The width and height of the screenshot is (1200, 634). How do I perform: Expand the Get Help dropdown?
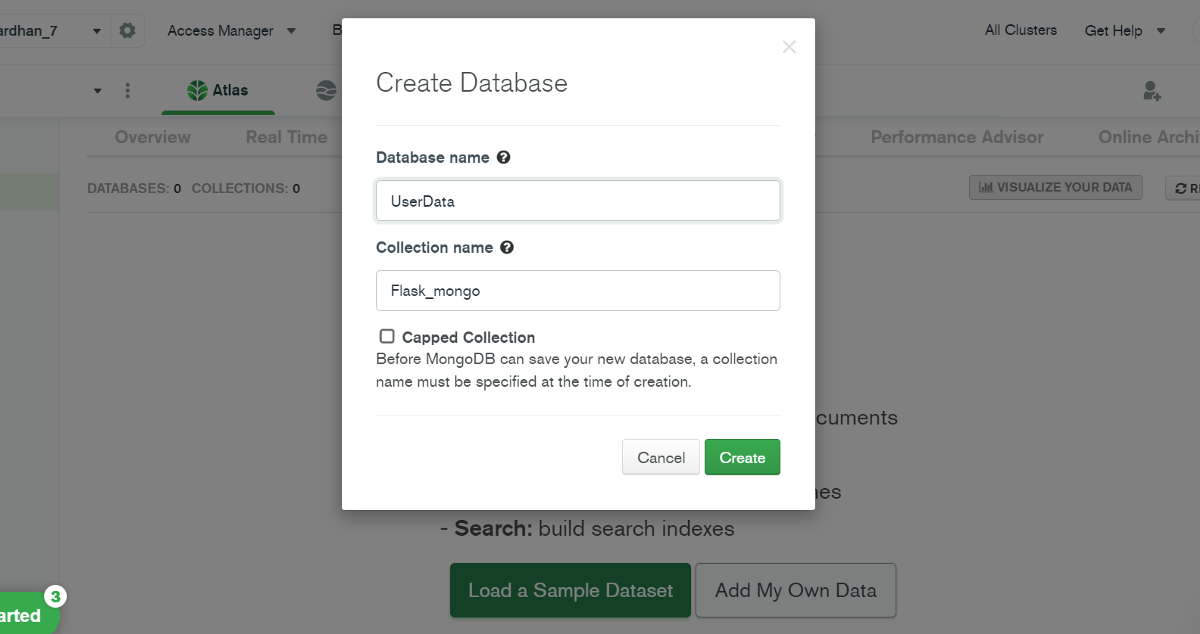(1124, 30)
